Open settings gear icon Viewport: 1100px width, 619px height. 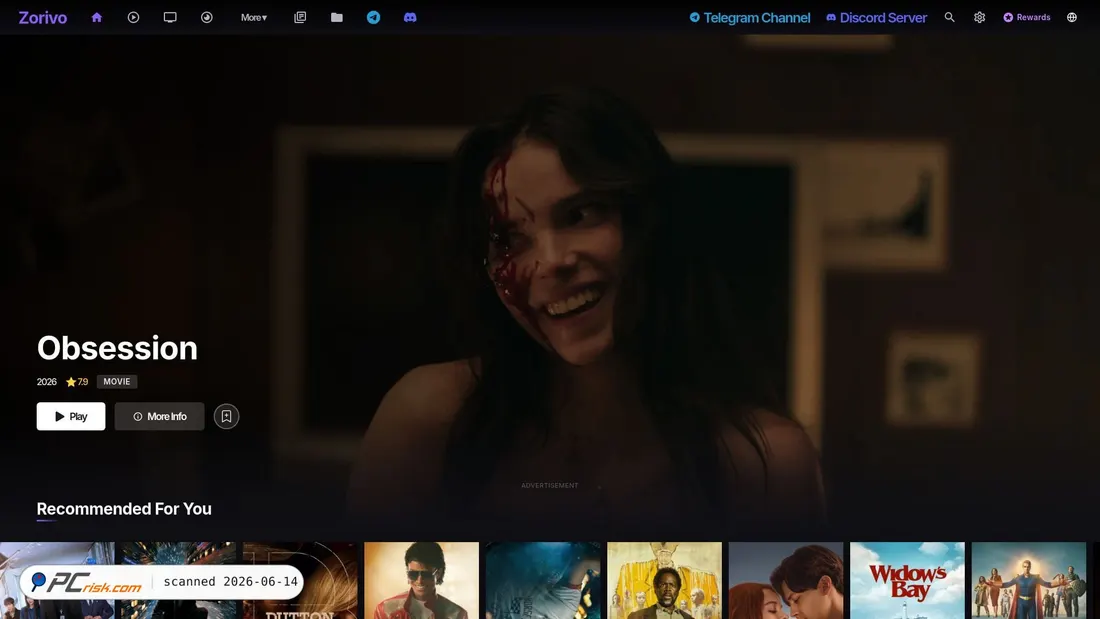click(x=979, y=18)
